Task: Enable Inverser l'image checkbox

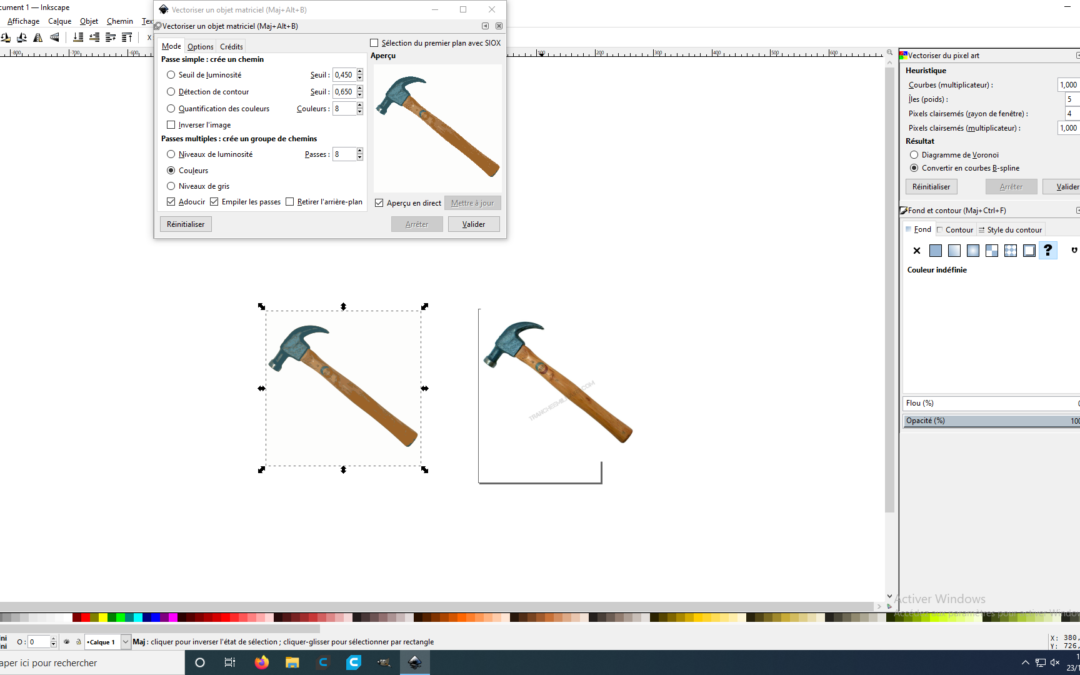Action: pos(171,125)
